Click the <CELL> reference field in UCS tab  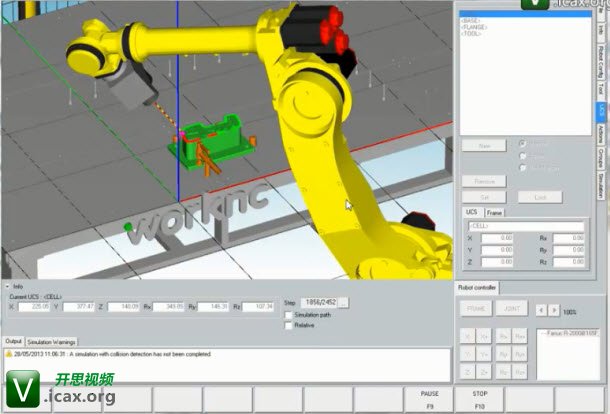pos(525,226)
